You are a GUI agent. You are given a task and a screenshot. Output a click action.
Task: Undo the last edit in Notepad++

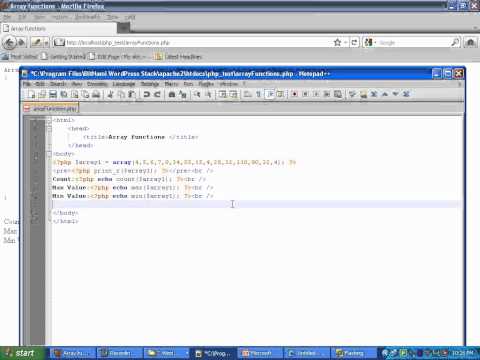click(x=146, y=95)
